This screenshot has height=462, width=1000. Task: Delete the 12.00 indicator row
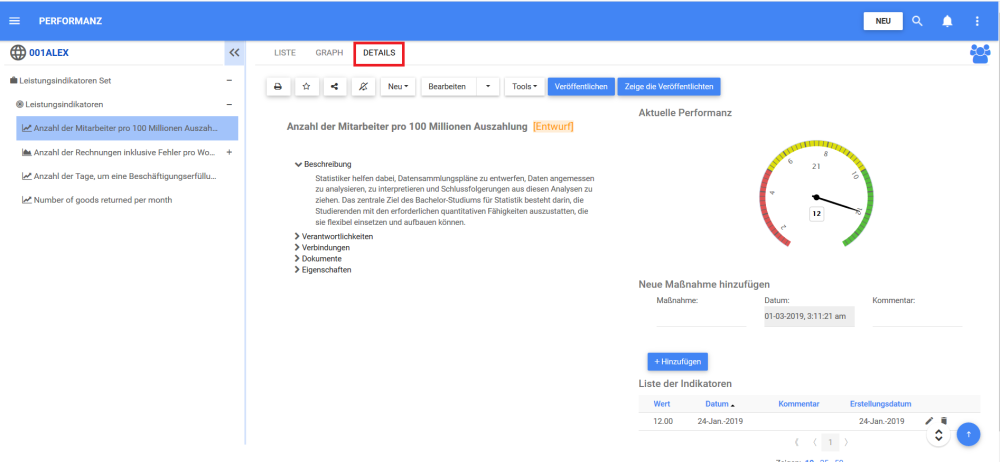945,421
